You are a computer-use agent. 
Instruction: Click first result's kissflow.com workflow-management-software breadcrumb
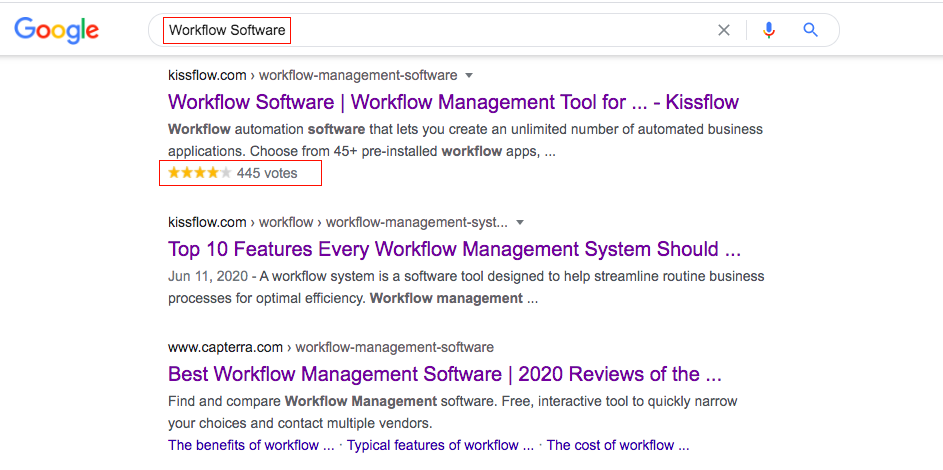pos(312,76)
